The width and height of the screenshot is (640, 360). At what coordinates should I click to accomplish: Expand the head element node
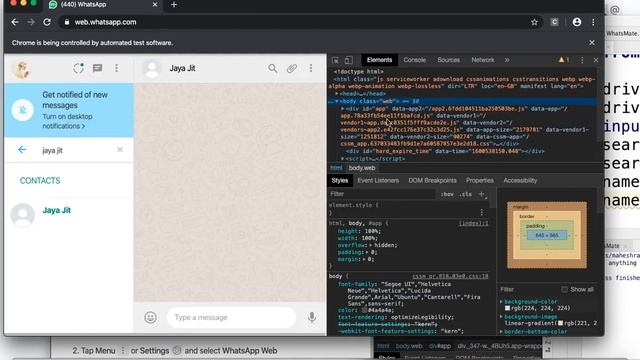click(337, 94)
